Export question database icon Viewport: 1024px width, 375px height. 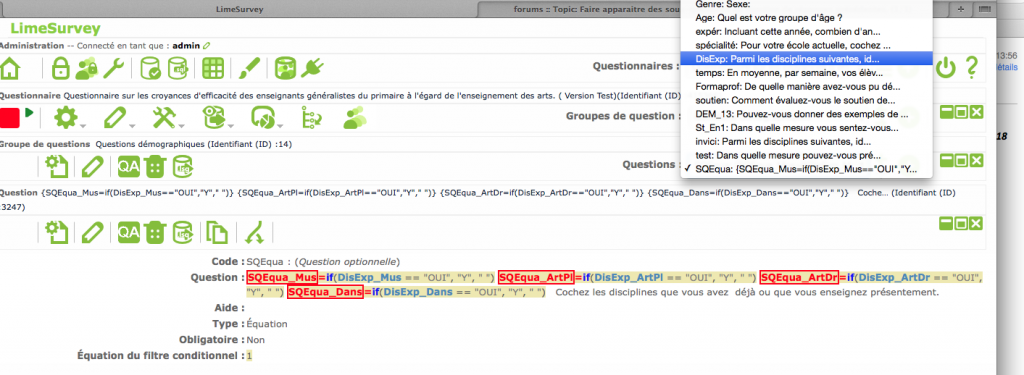pyautogui.click(x=182, y=232)
